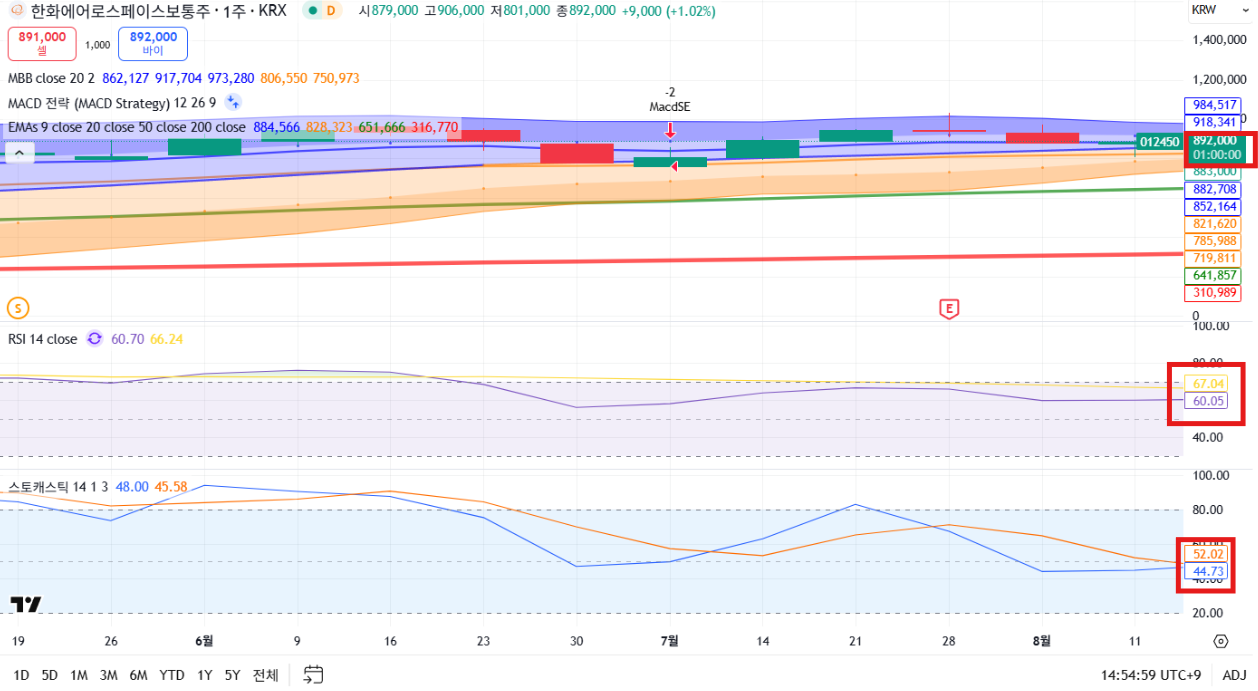The width and height of the screenshot is (1258, 691).
Task: Collapse the indicator legend with chevron
Action: click(19, 154)
